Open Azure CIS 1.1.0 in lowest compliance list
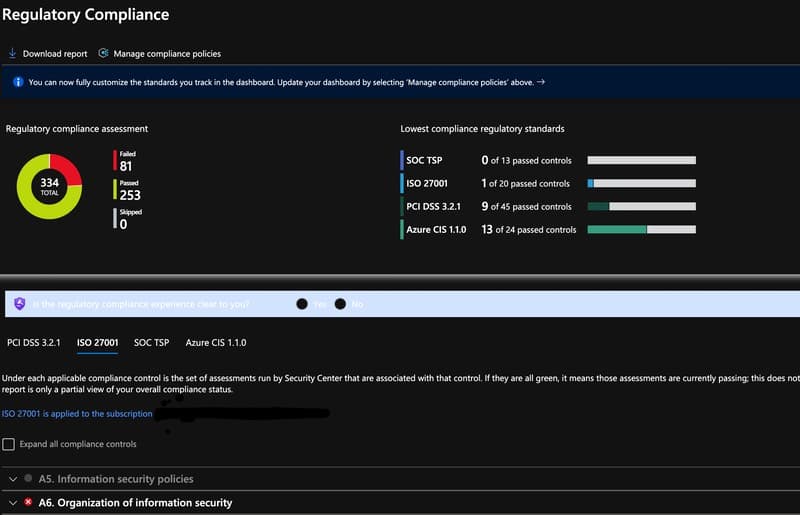Image resolution: width=800 pixels, height=515 pixels. pyautogui.click(x=436, y=230)
